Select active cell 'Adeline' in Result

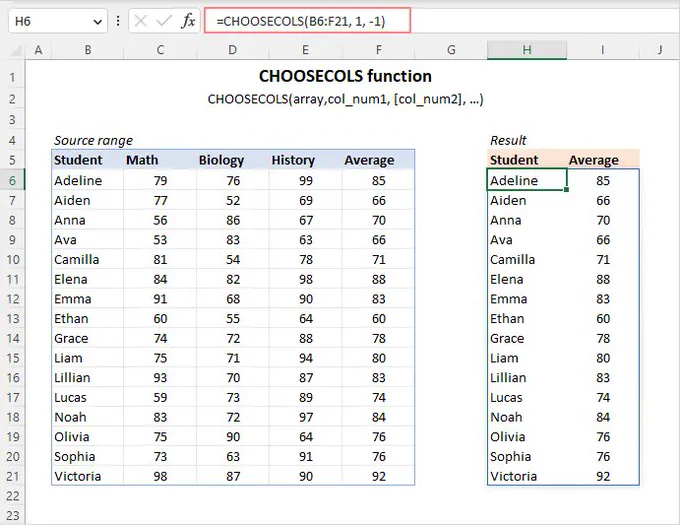point(527,180)
